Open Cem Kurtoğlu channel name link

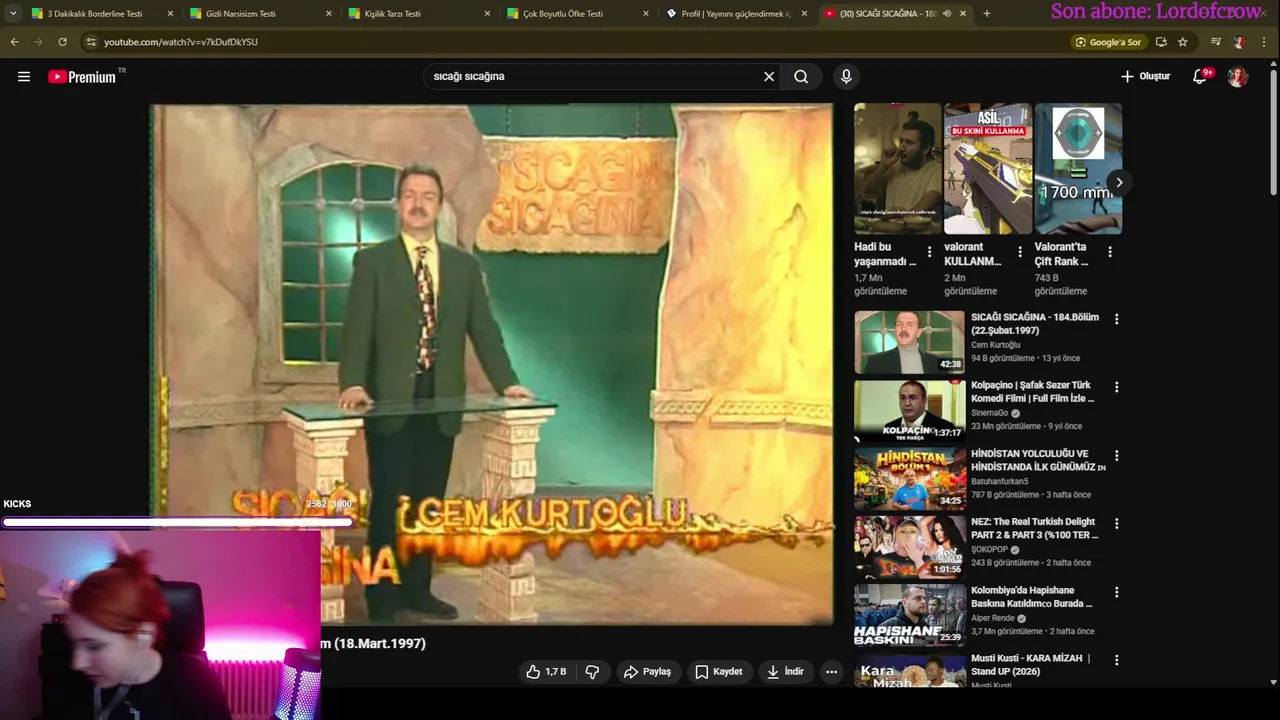click(996, 345)
